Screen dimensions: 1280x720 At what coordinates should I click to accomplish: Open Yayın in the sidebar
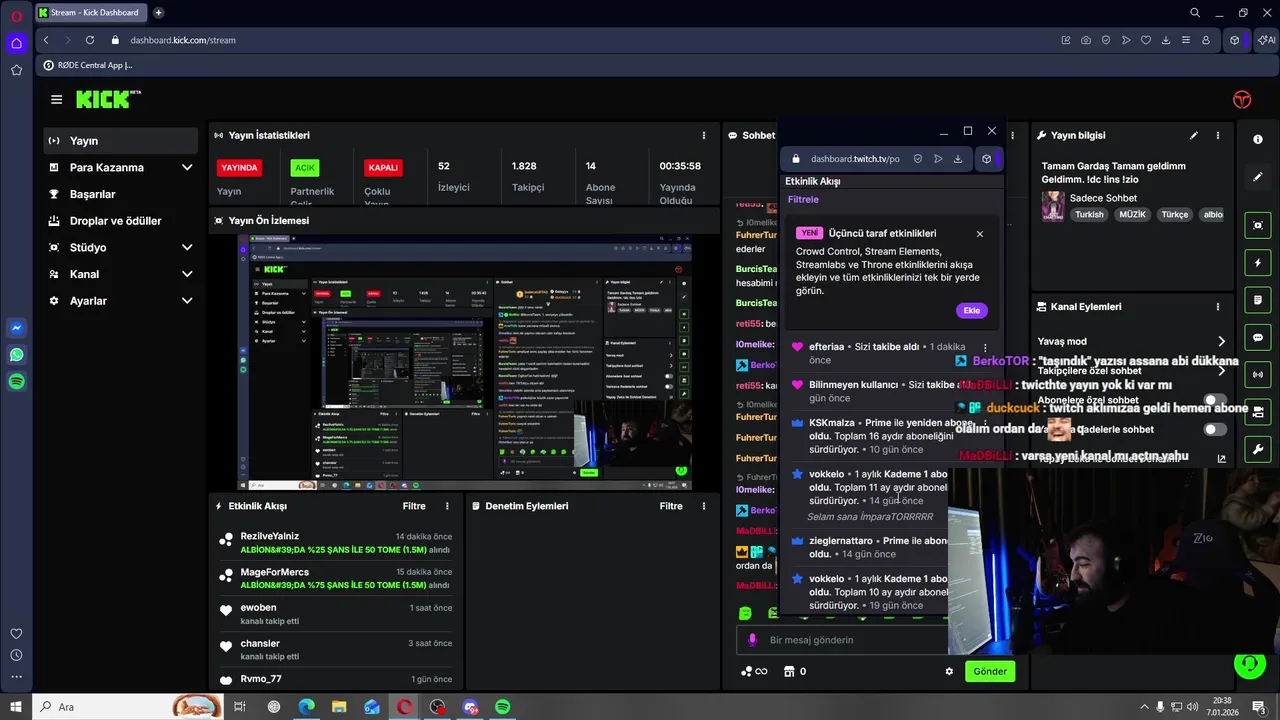pos(120,141)
